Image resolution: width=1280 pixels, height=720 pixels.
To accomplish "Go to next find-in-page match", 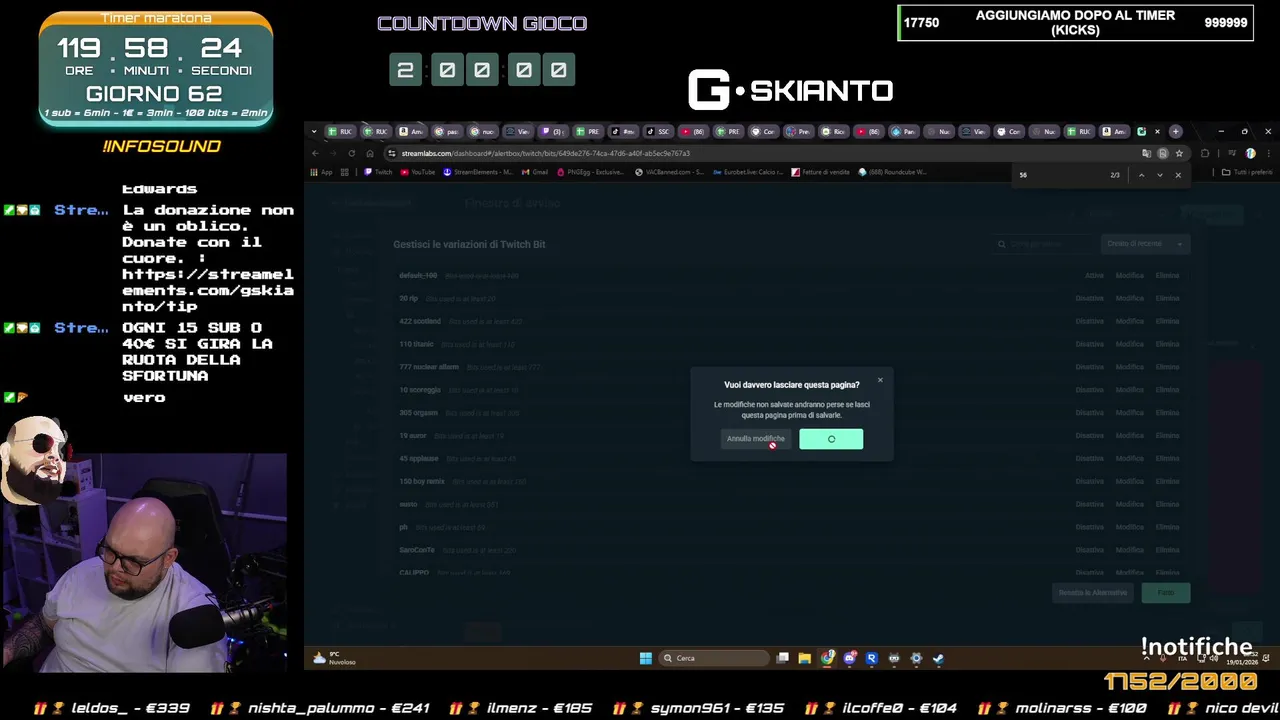I will [x=1160, y=175].
